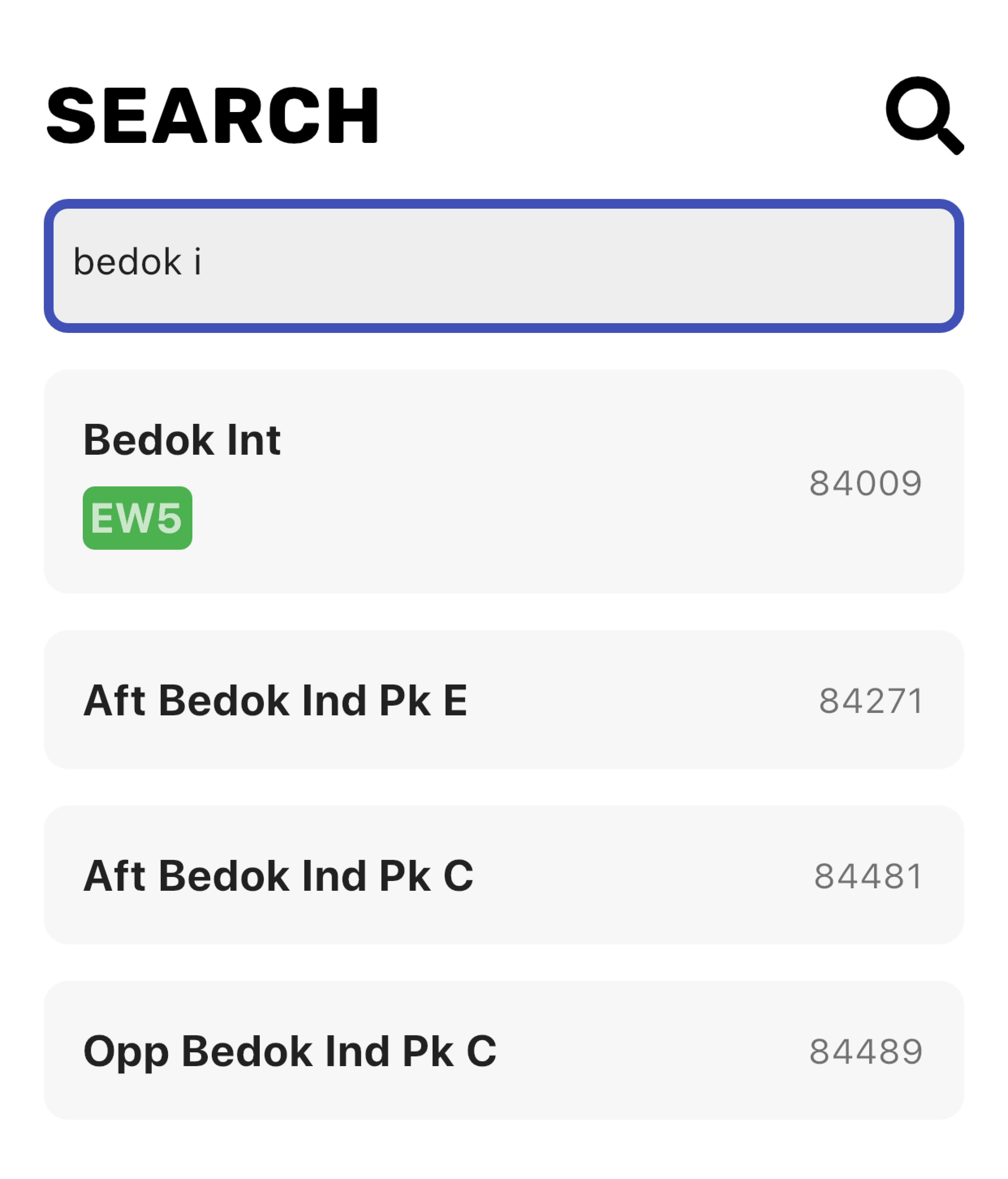Click stop code 84009
This screenshot has width=1008, height=1179.
[x=865, y=483]
